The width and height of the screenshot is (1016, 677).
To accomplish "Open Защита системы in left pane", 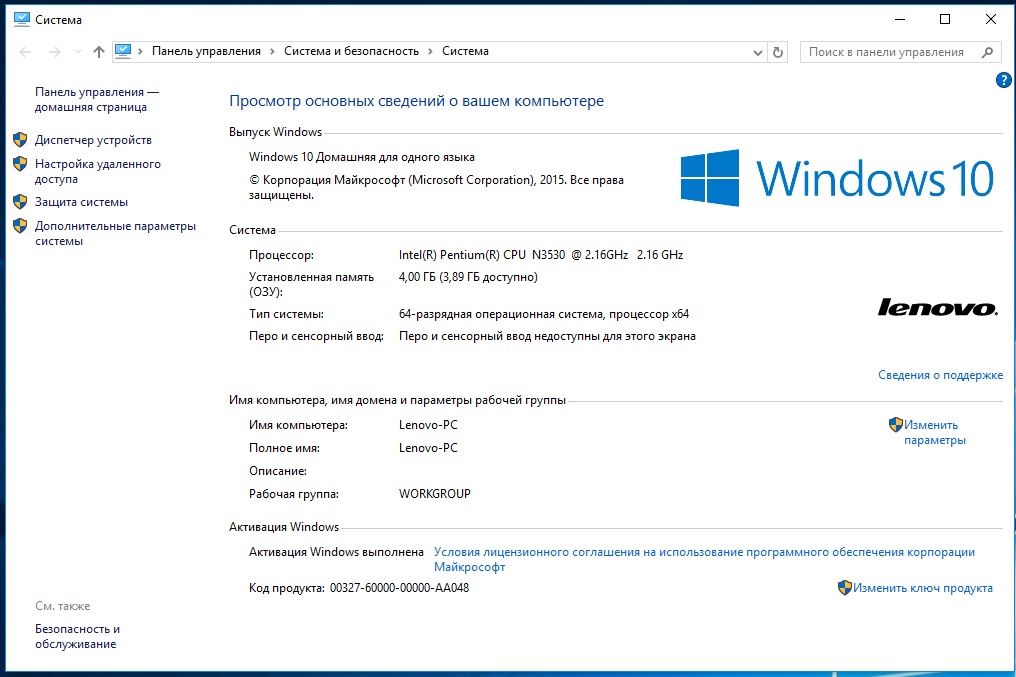I will point(81,202).
